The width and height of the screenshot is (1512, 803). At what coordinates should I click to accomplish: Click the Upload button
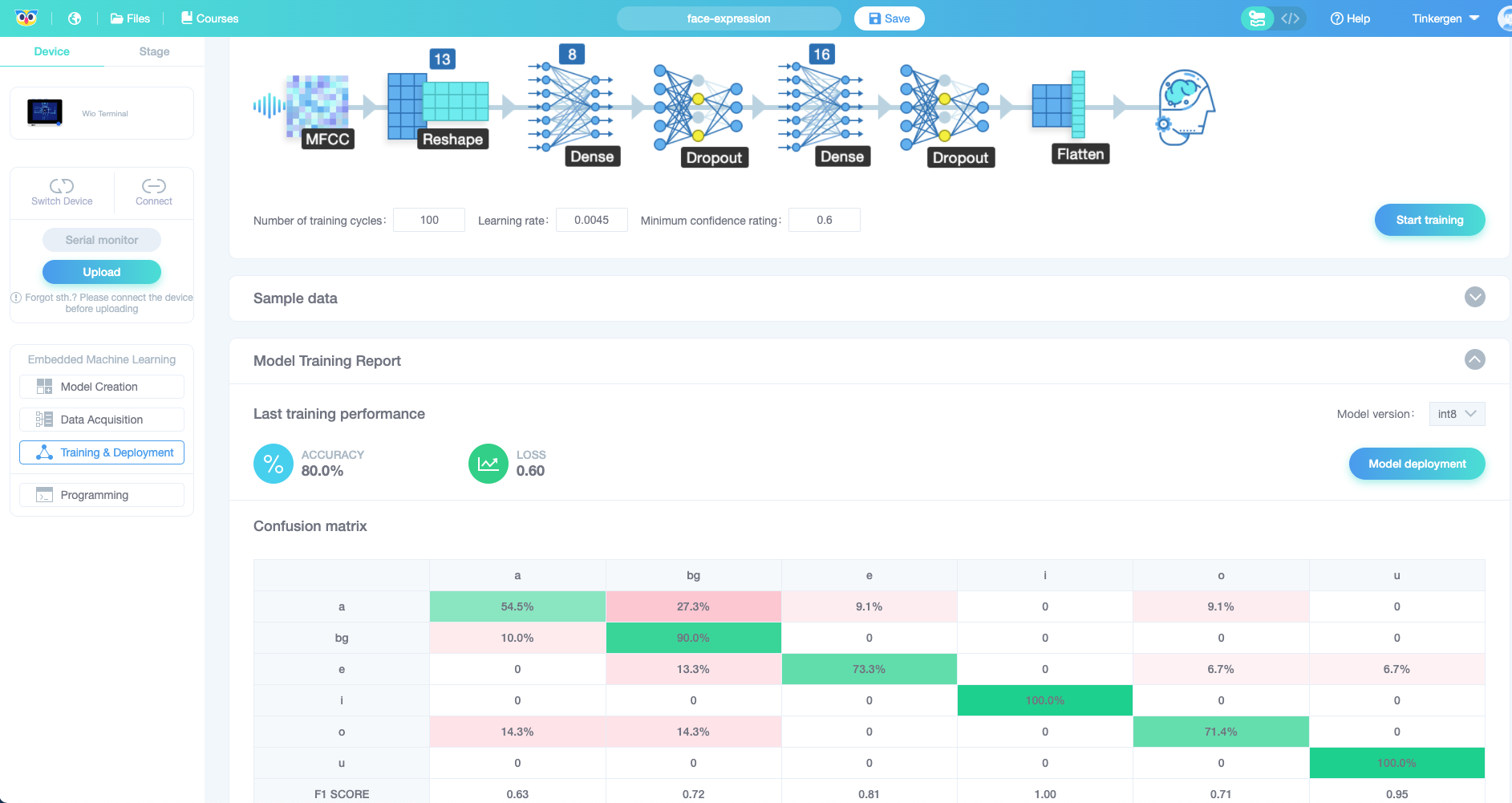(102, 272)
